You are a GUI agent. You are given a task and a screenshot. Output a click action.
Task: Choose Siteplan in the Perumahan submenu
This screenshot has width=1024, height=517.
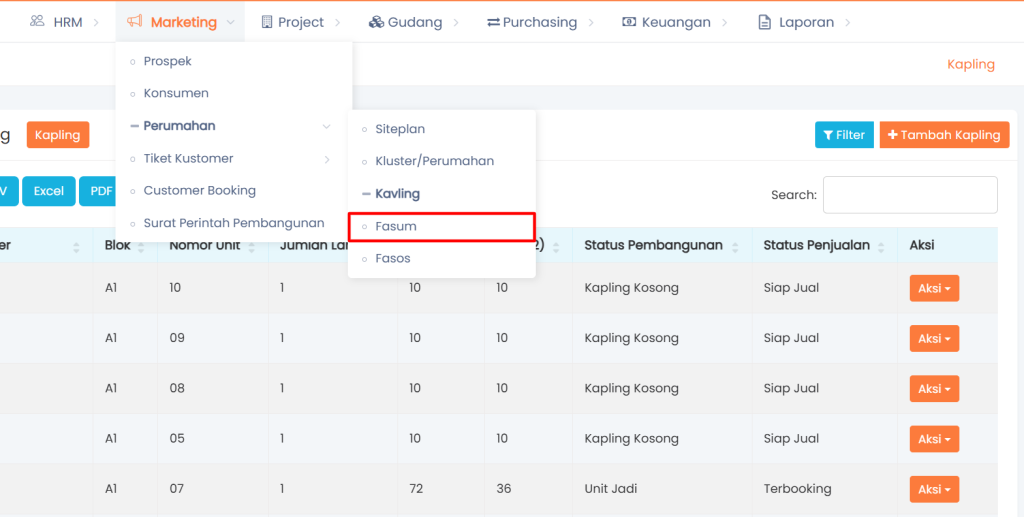coord(400,129)
